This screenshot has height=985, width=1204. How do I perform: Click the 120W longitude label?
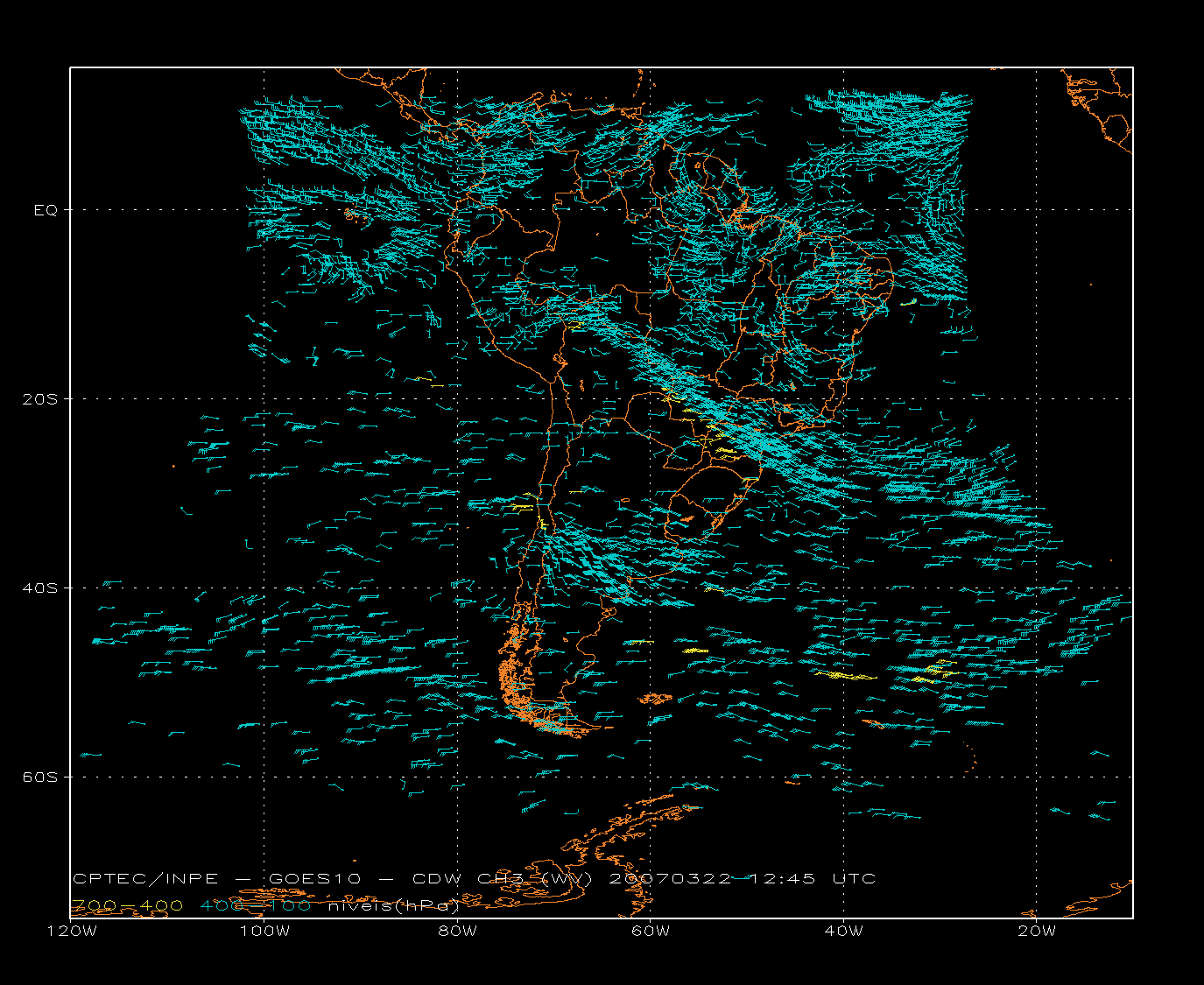tap(71, 931)
